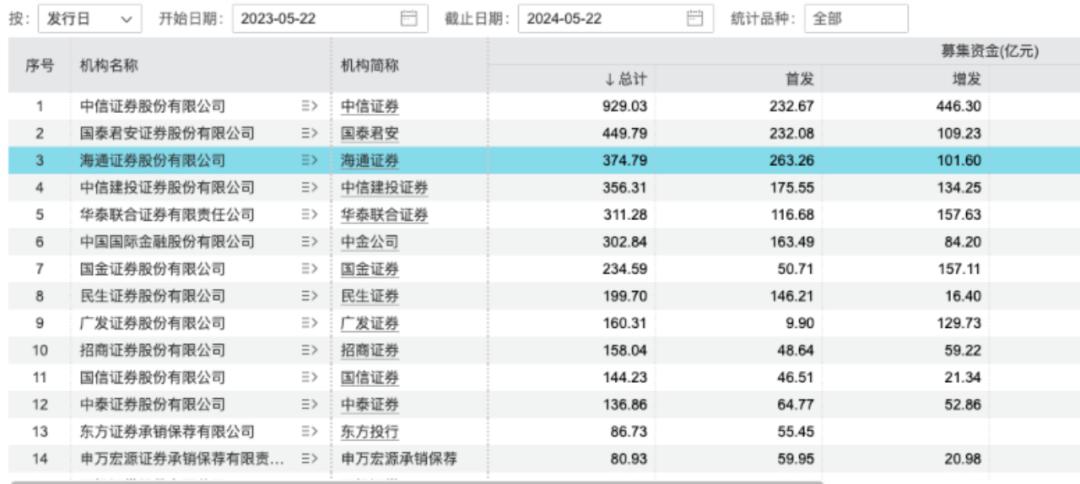
Task: Open calendar picker for start date
Action: tap(409, 19)
